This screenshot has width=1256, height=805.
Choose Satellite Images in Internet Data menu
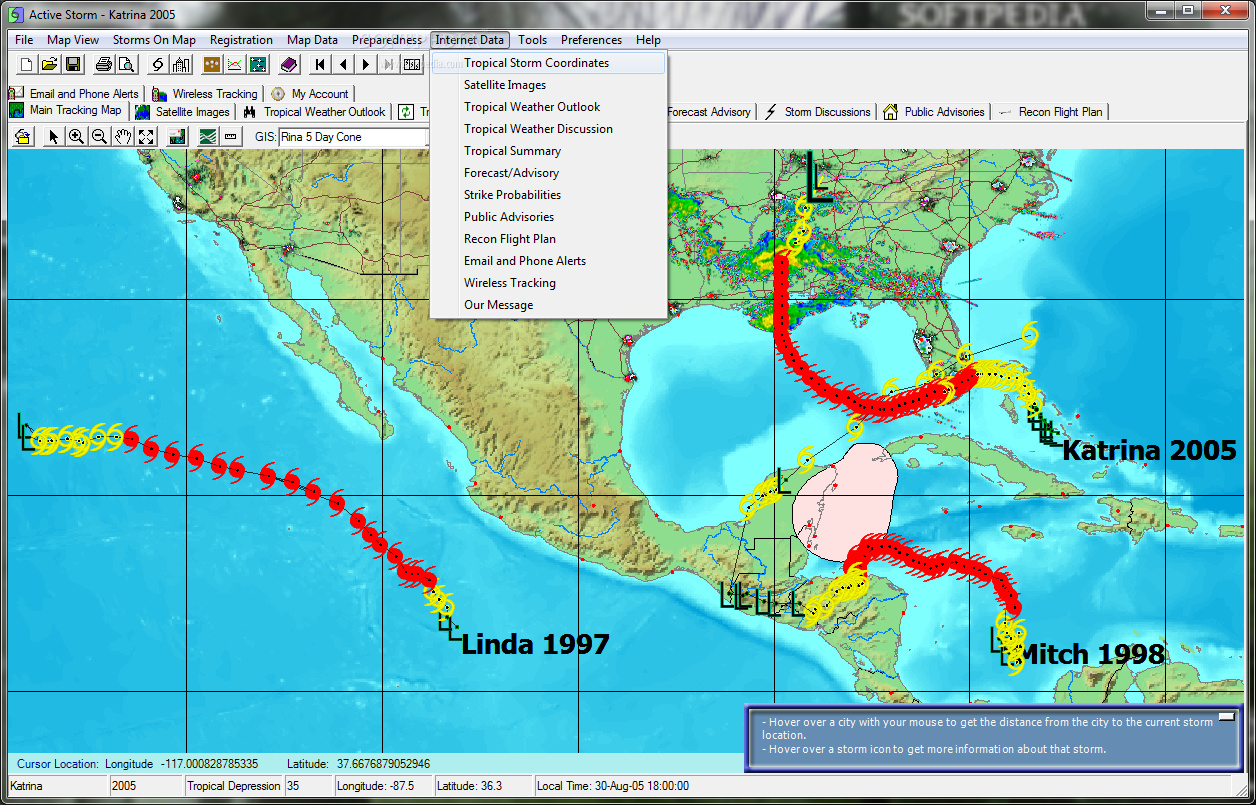tap(548, 85)
